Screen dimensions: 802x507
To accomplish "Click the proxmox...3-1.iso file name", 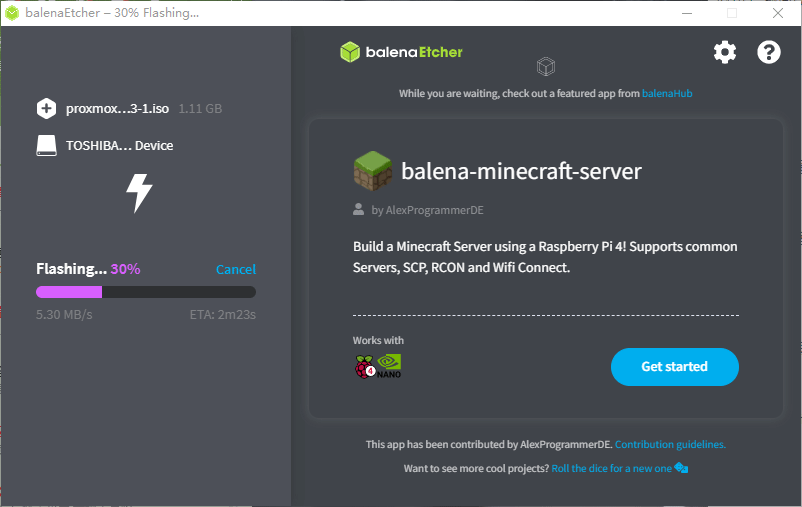I will point(117,108).
